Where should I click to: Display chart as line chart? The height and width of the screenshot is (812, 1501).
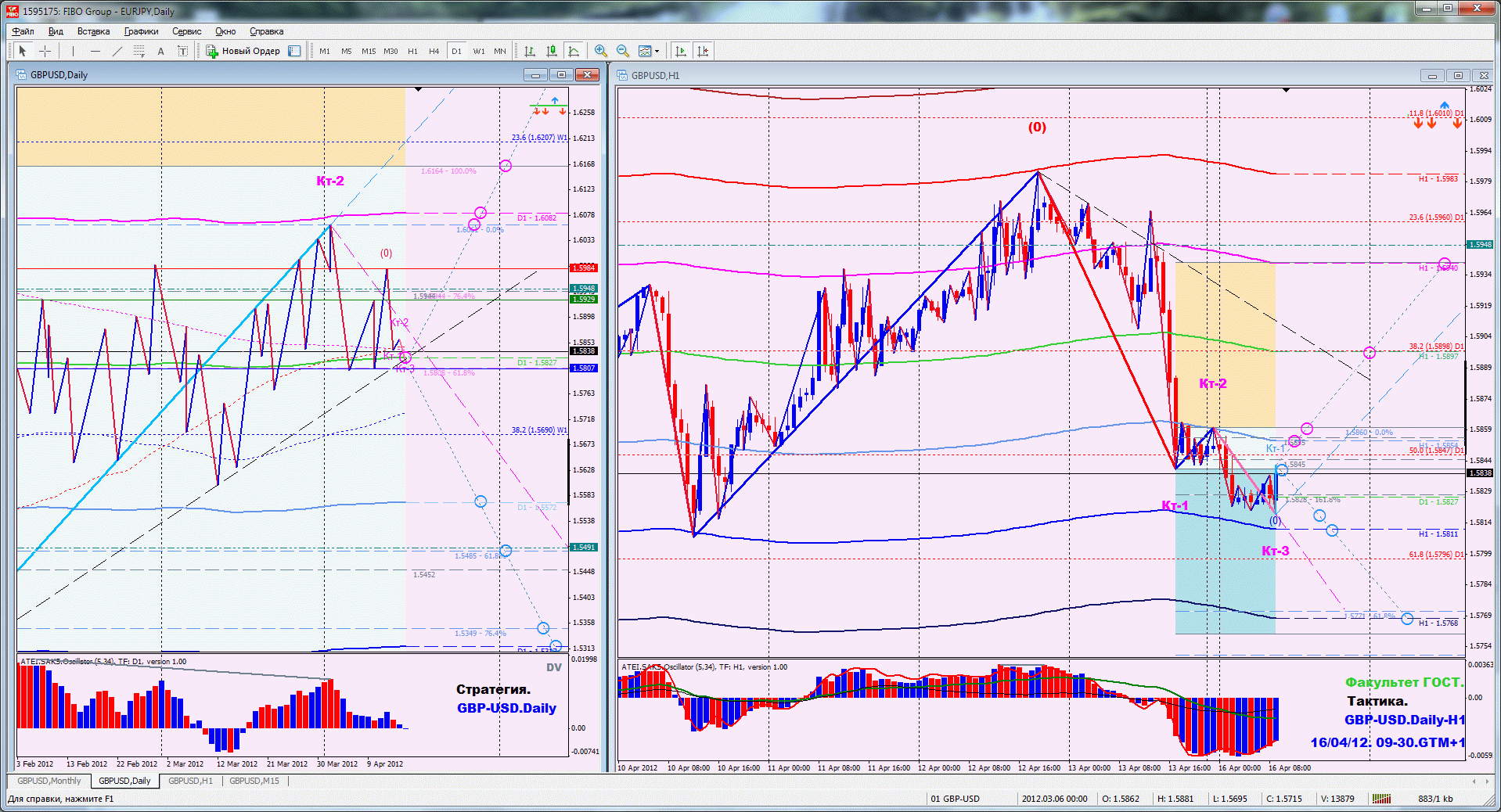[574, 51]
